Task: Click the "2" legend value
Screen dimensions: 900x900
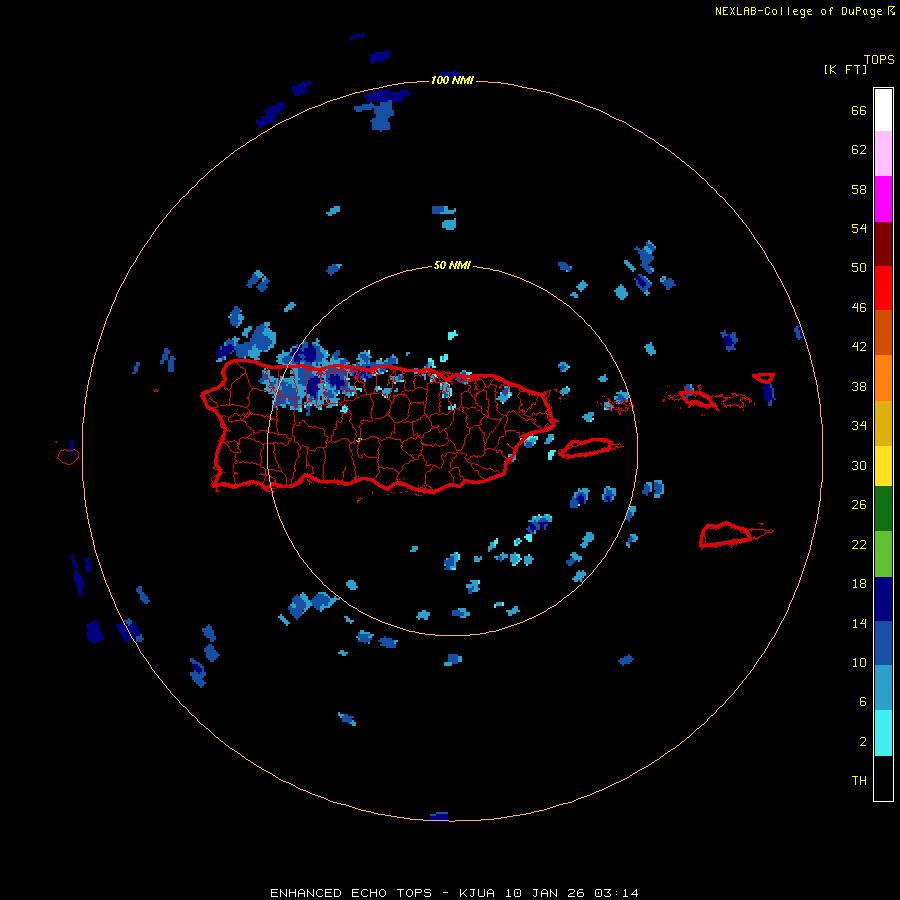Action: 863,741
